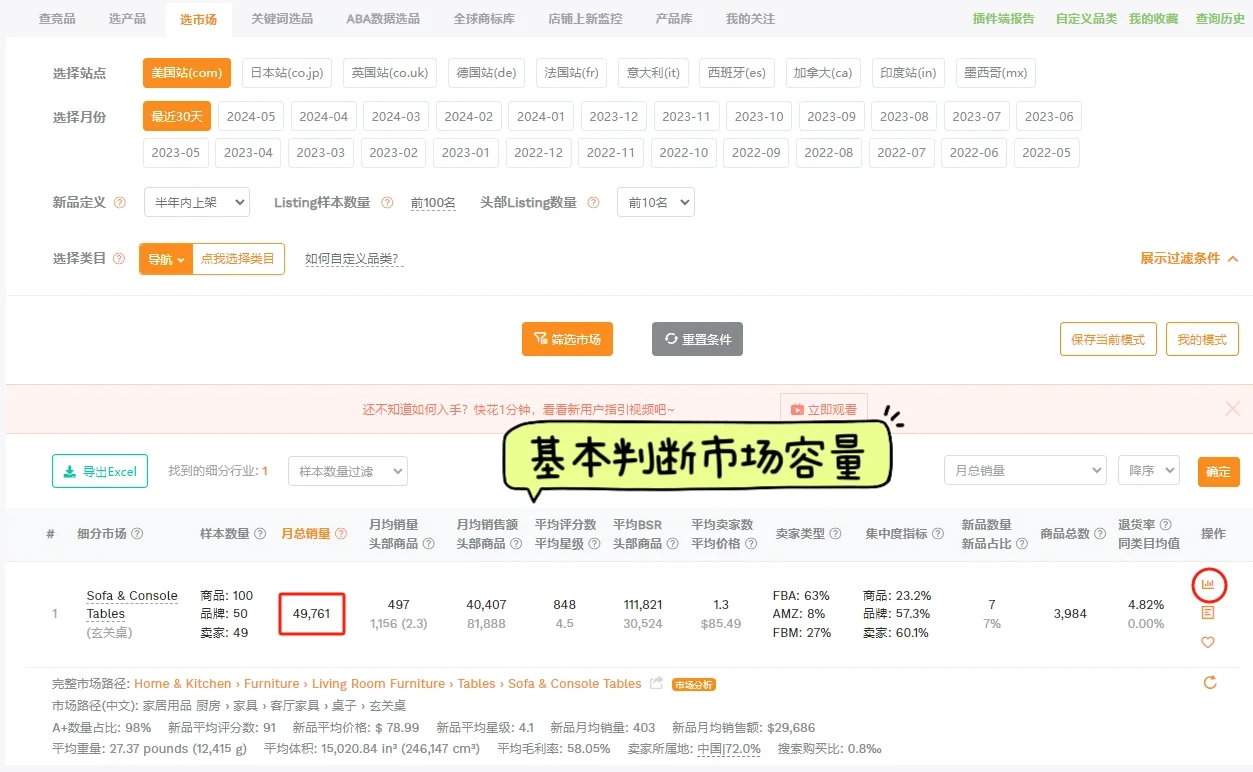The width and height of the screenshot is (1253, 772).
Task: Collapse filters via 展示过滤条件 chevron
Action: pos(1233,257)
